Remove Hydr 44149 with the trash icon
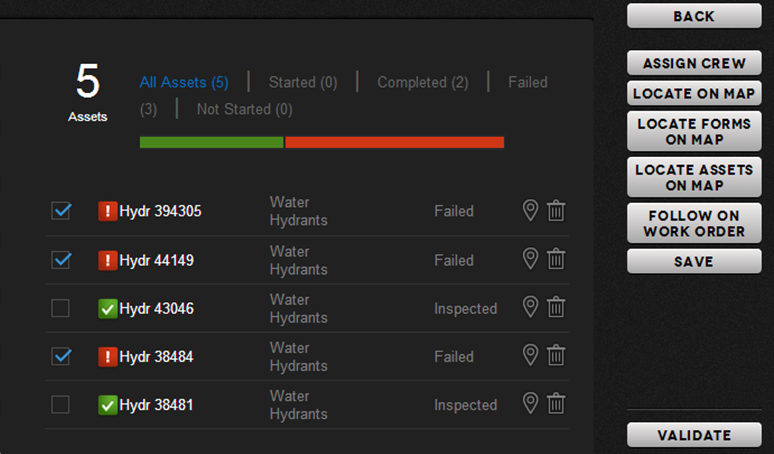Screen dimensions: 774x454 click(x=556, y=259)
